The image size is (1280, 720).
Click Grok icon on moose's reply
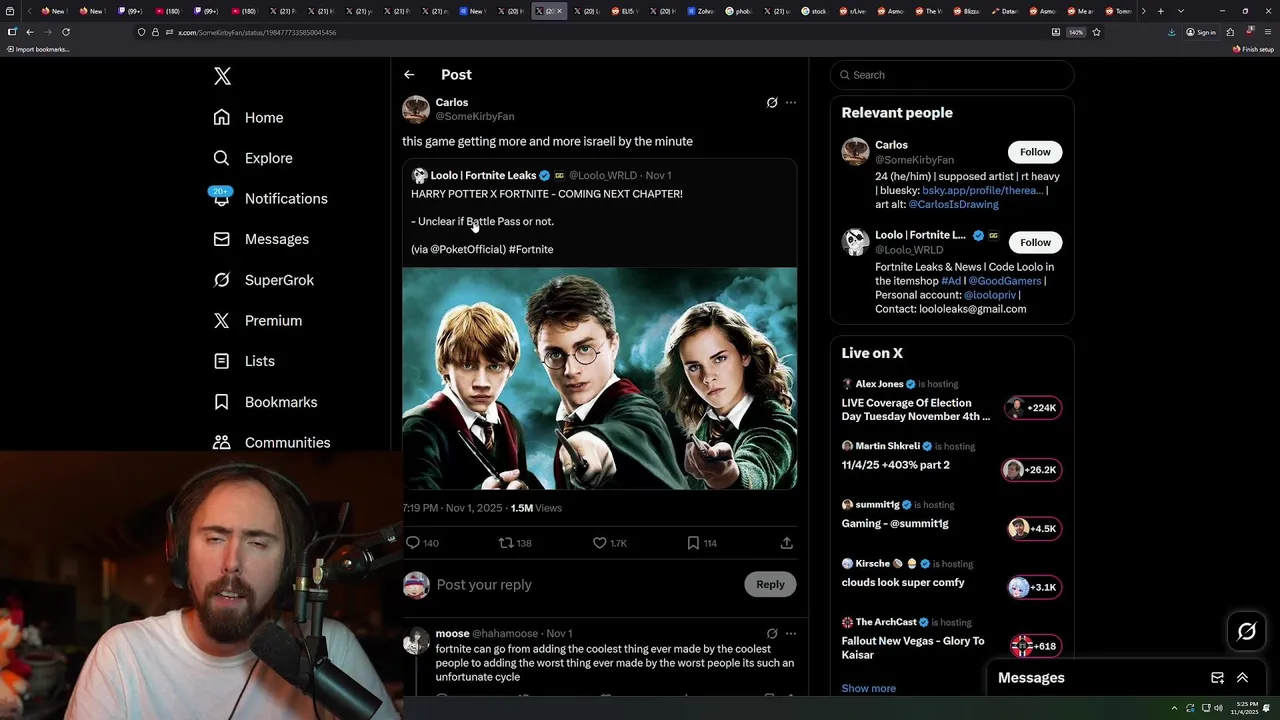click(772, 633)
